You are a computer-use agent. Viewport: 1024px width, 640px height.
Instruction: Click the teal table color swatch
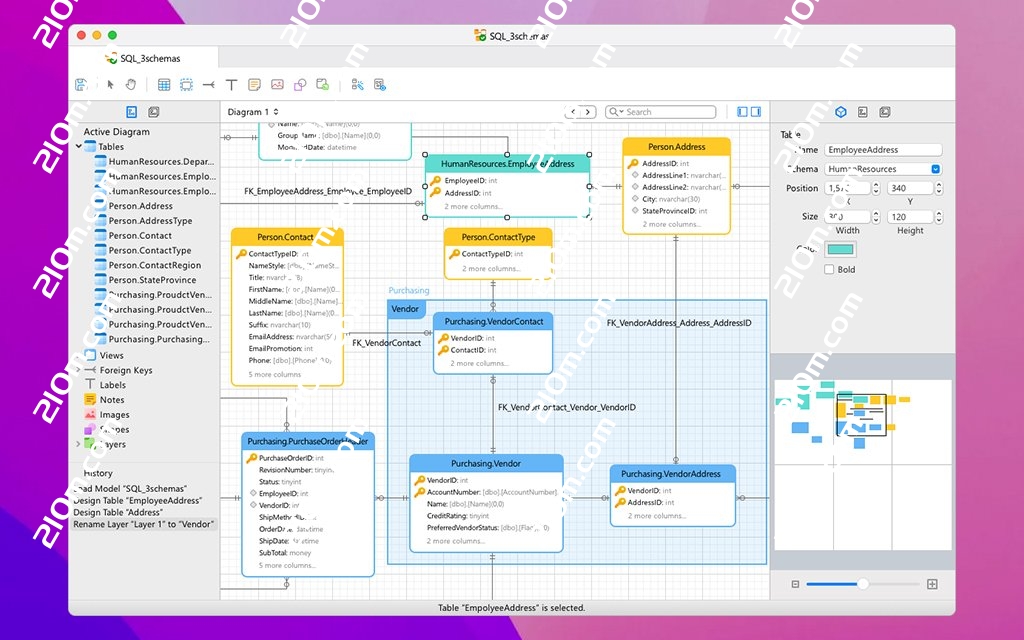pos(840,249)
